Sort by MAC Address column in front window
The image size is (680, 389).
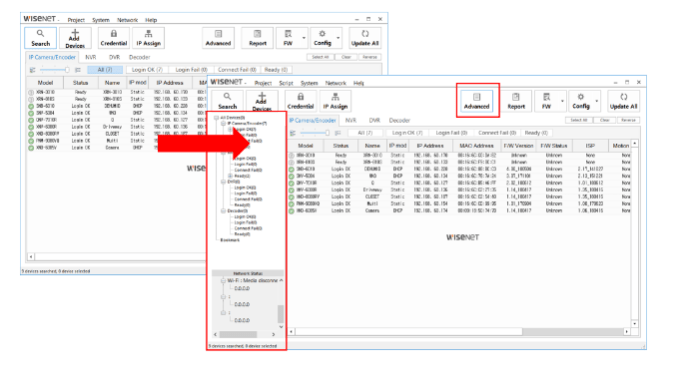point(477,146)
